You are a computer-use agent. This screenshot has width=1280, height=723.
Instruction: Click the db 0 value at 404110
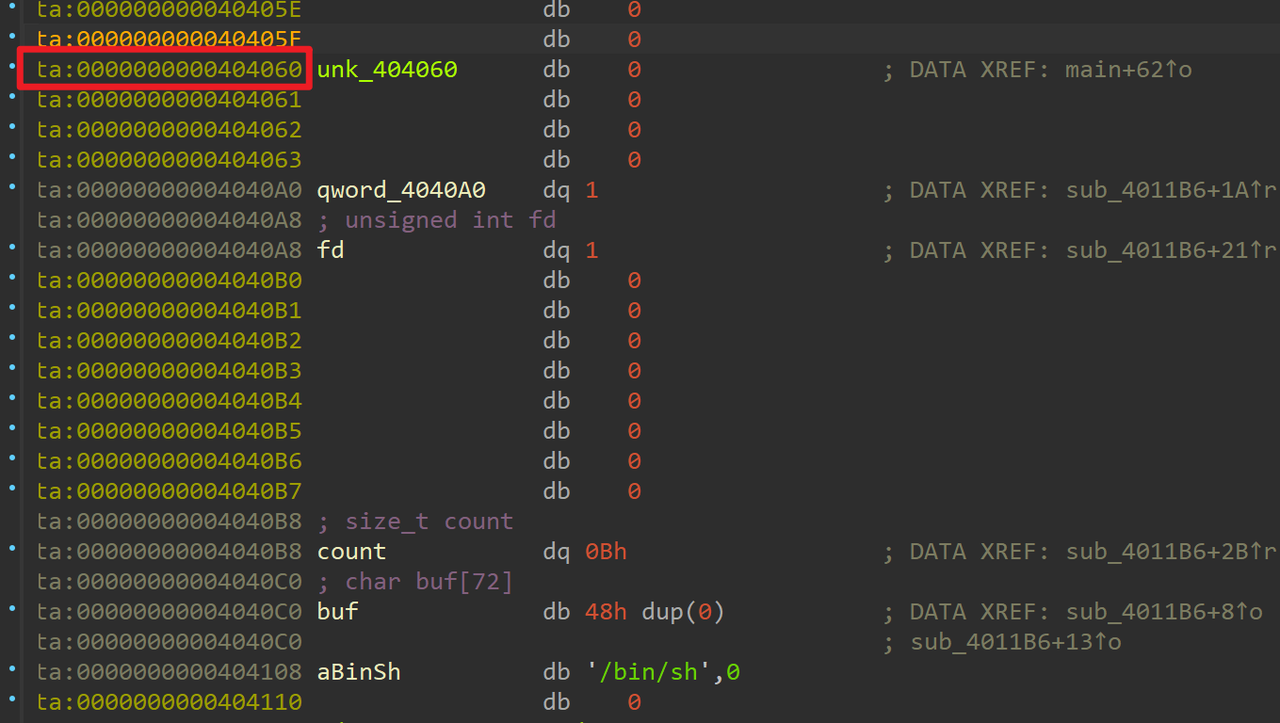click(x=635, y=703)
